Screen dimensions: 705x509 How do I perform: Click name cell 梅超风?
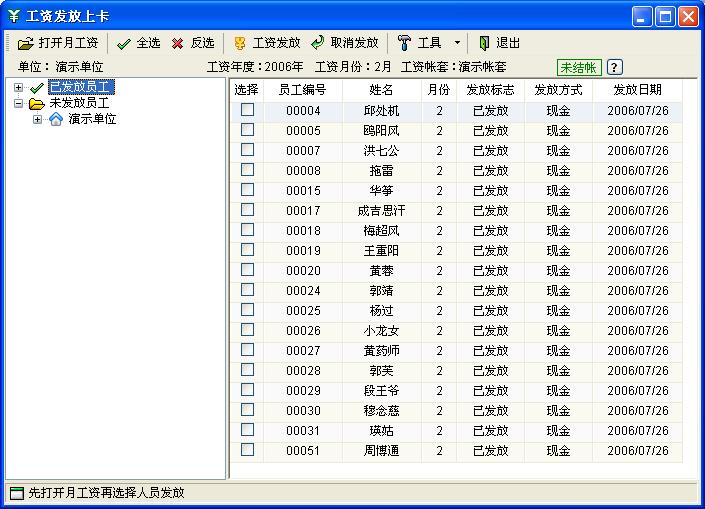(381, 231)
